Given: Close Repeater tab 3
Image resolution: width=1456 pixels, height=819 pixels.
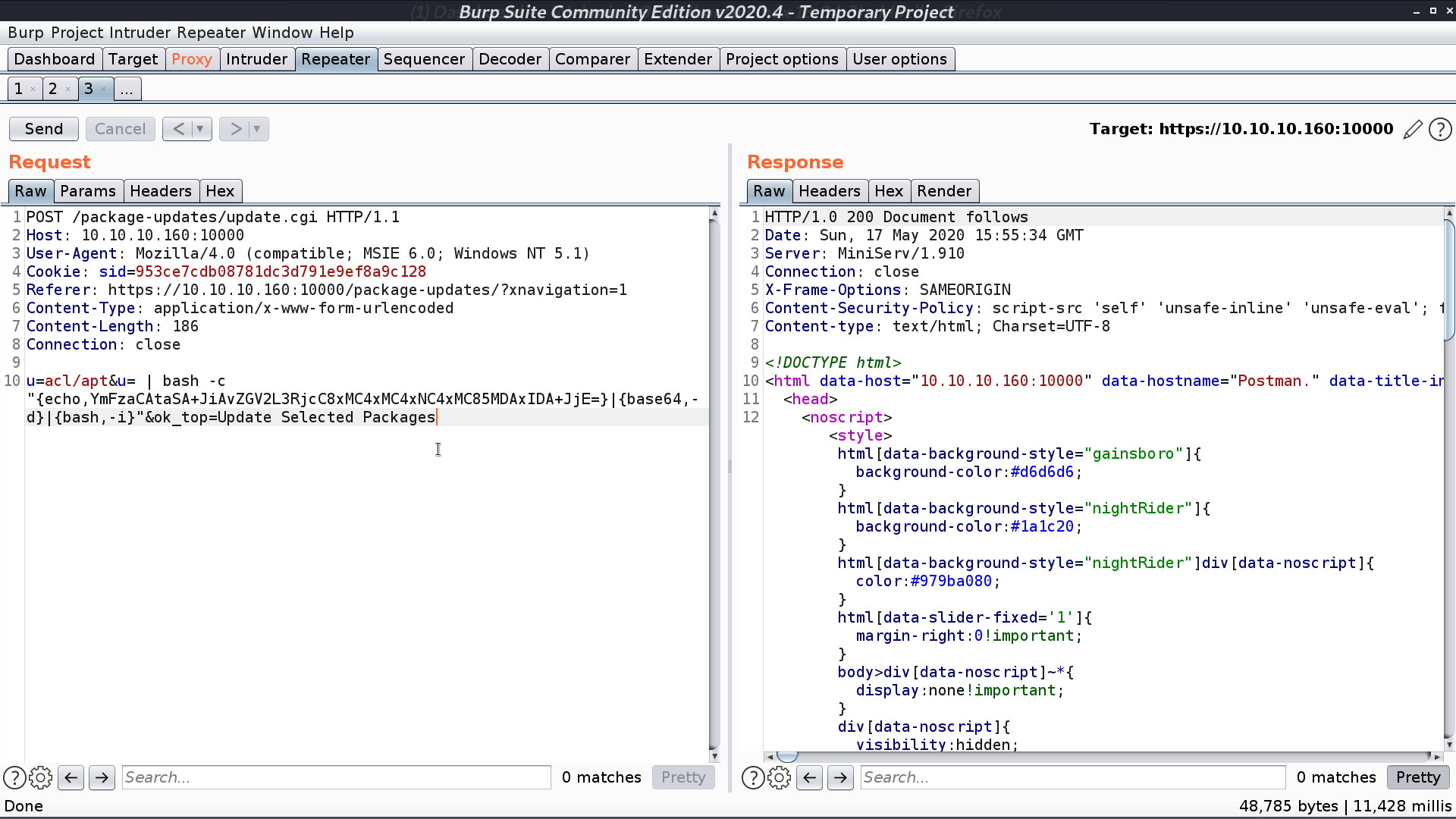Looking at the screenshot, I should [x=103, y=89].
